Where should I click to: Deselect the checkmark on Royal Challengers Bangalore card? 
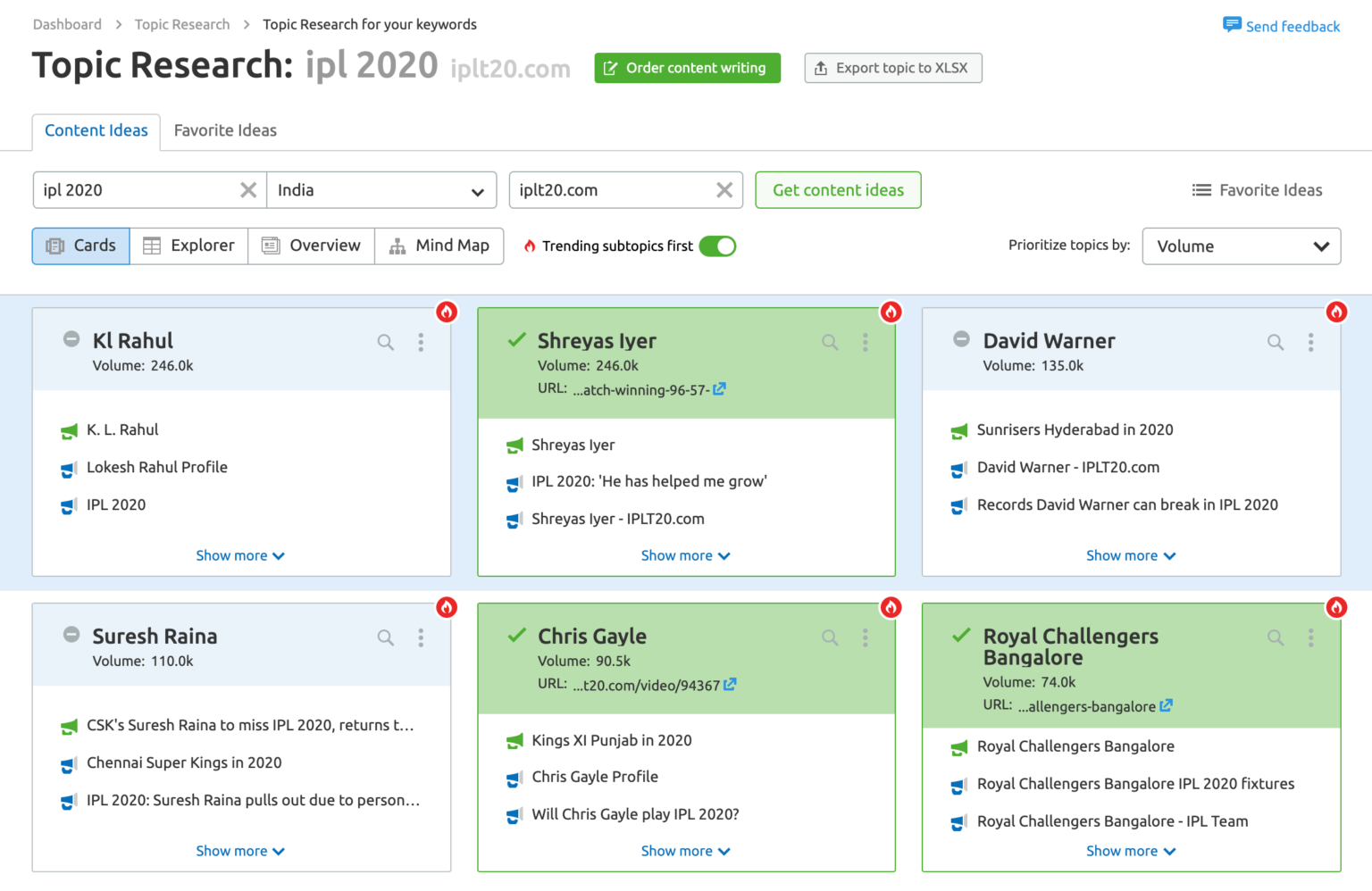(961, 637)
